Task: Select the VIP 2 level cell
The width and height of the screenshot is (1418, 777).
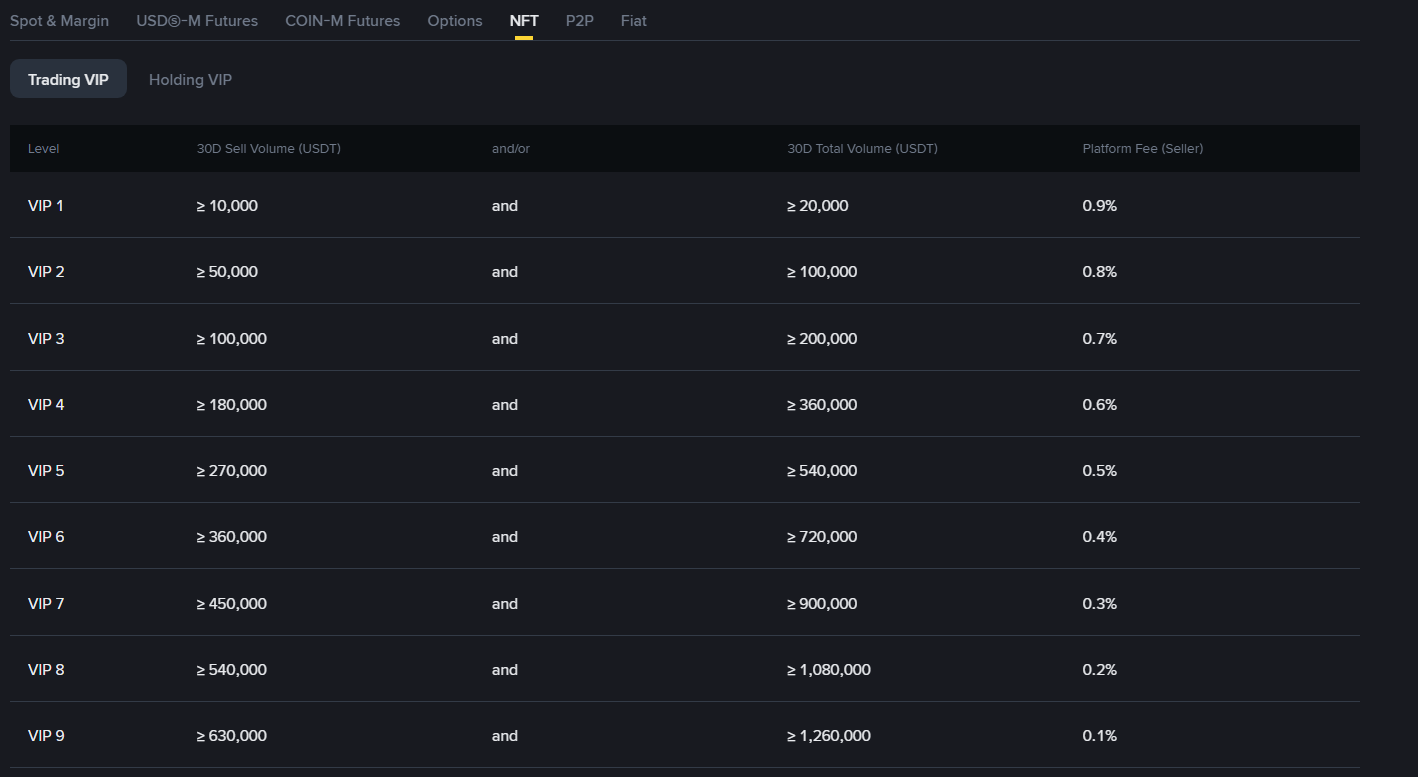Action: pos(46,271)
